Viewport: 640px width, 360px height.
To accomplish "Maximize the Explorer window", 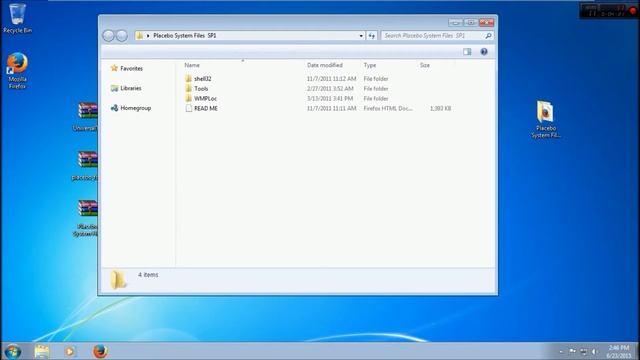I will coord(471,22).
